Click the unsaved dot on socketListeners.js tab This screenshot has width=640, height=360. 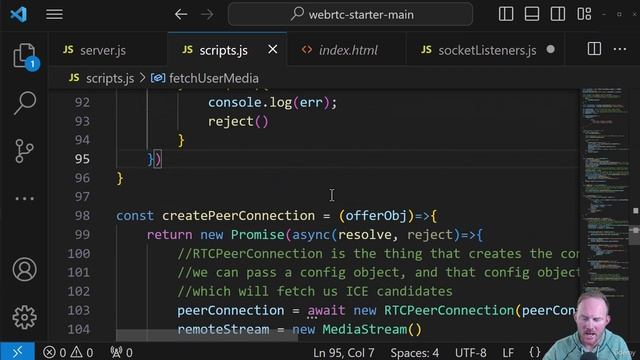551,49
